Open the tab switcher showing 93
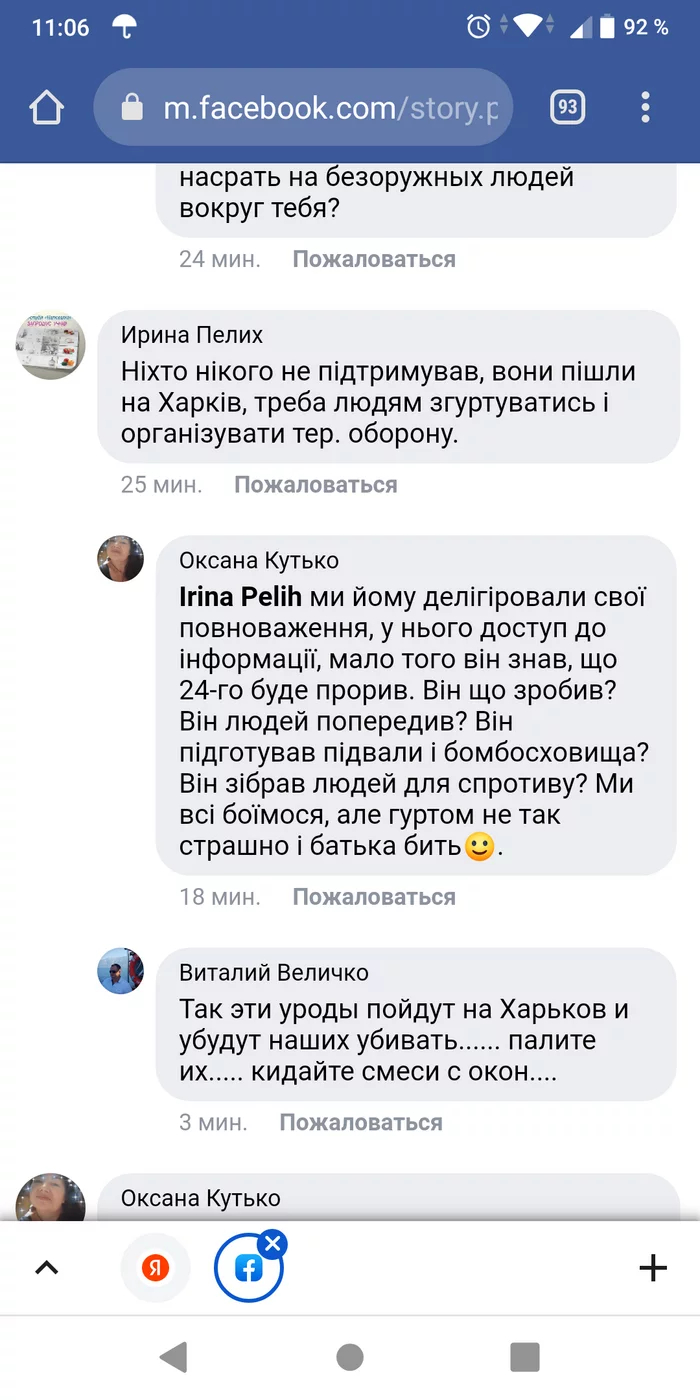 (x=568, y=107)
